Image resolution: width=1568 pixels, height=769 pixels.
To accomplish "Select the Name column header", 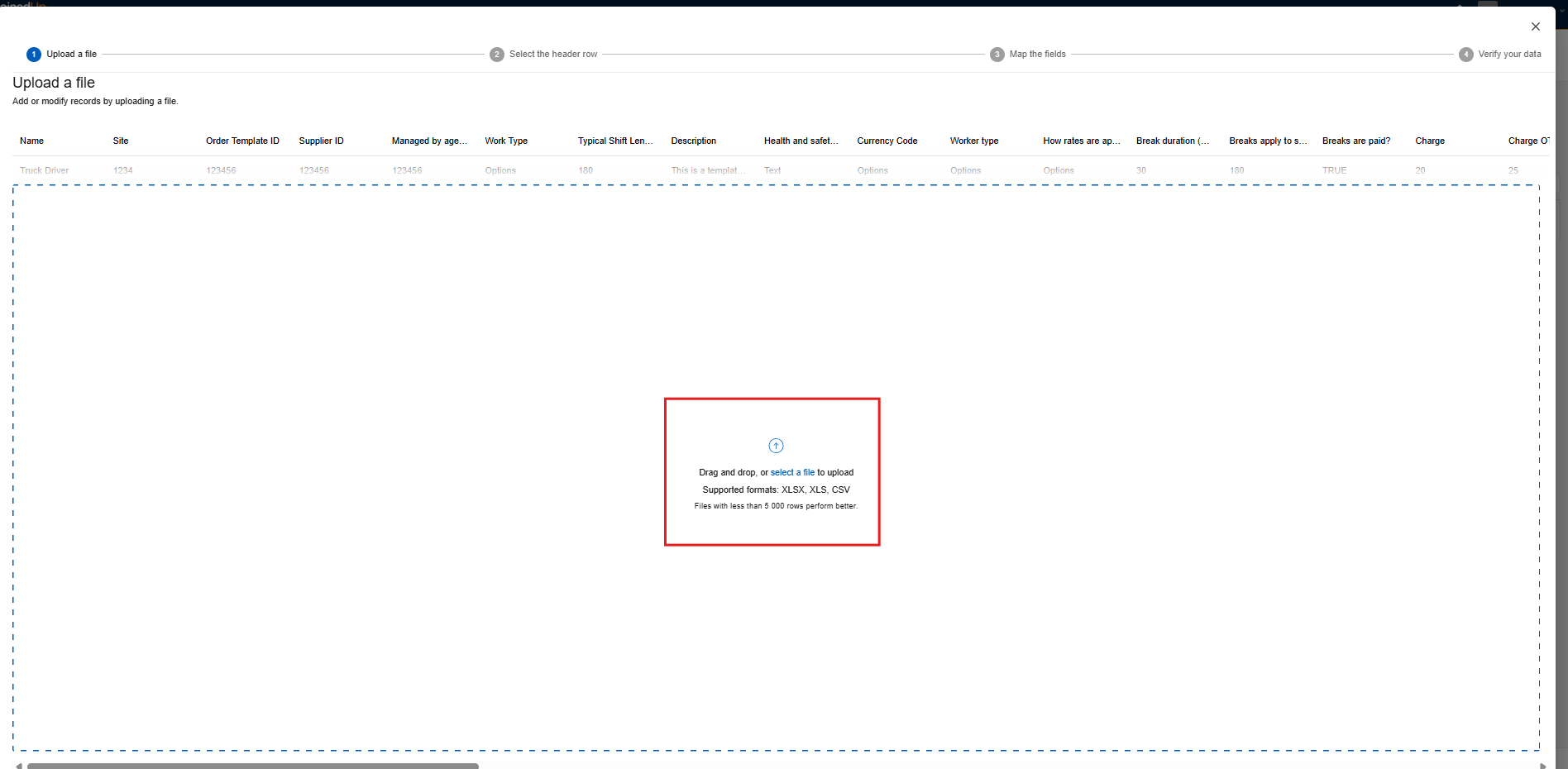I will (x=32, y=141).
